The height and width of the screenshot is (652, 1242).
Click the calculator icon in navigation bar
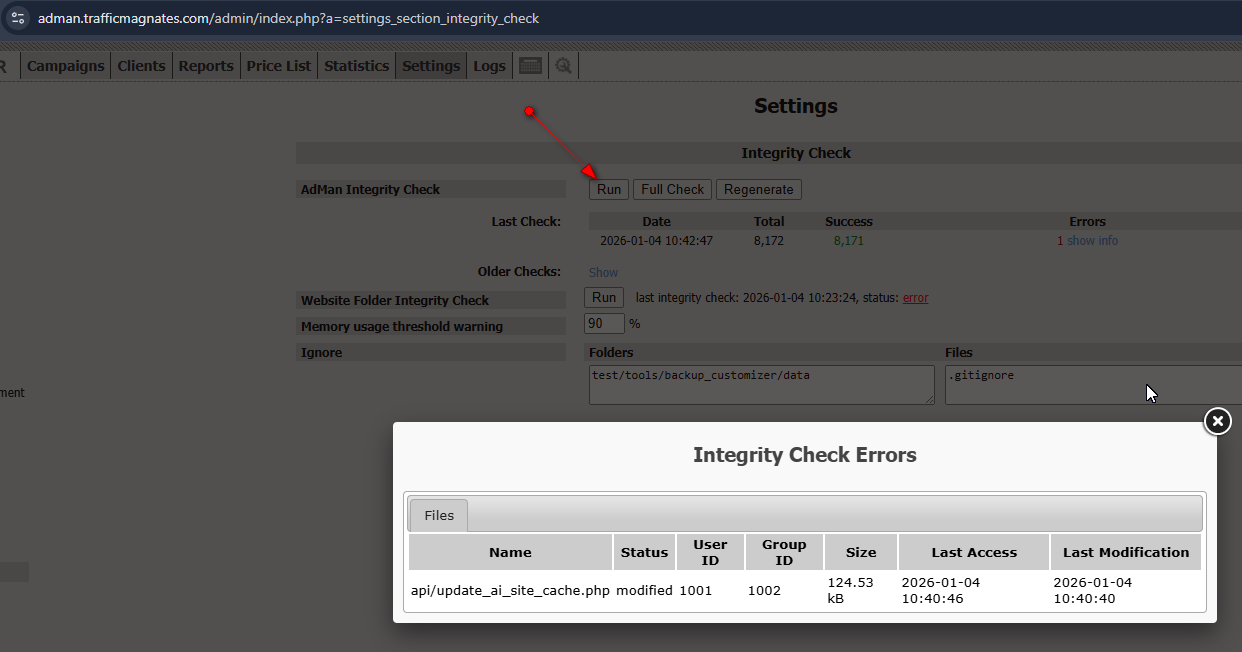pos(530,66)
